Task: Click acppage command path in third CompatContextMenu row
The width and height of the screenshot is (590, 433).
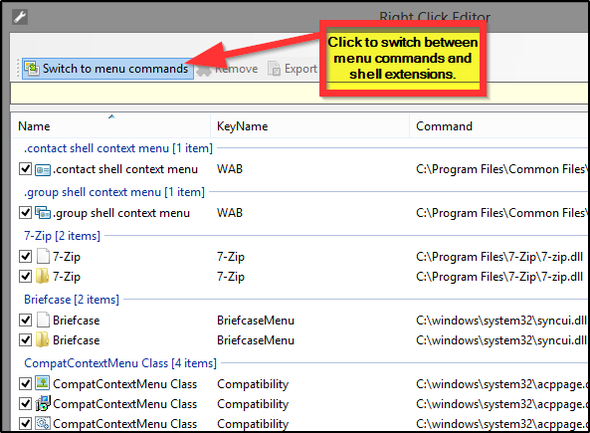Action: 501,424
